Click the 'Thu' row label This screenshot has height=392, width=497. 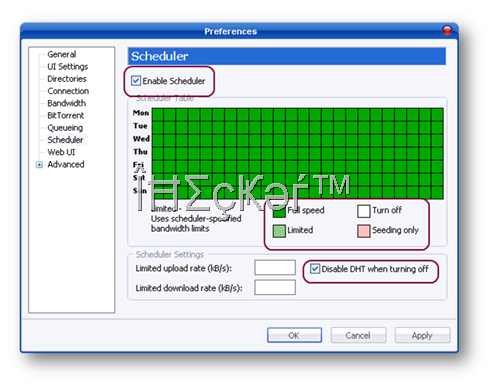click(x=140, y=152)
